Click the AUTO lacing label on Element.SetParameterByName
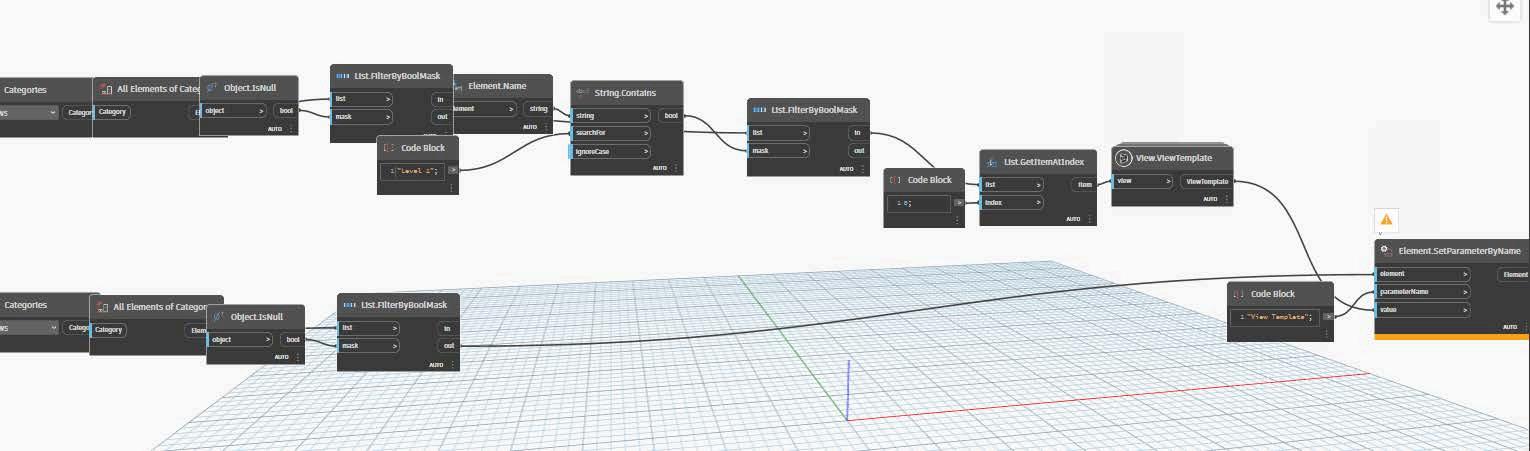Viewport: 1530px width, 451px height. (1510, 327)
